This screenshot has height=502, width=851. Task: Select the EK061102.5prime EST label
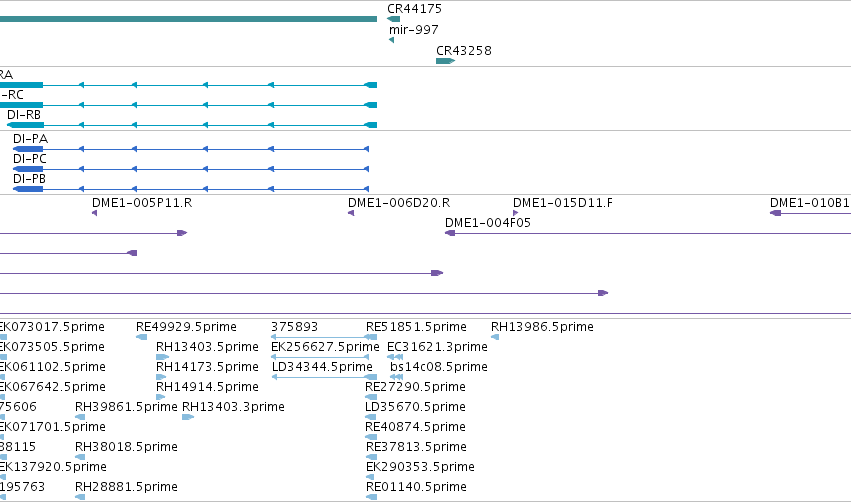pos(53,367)
